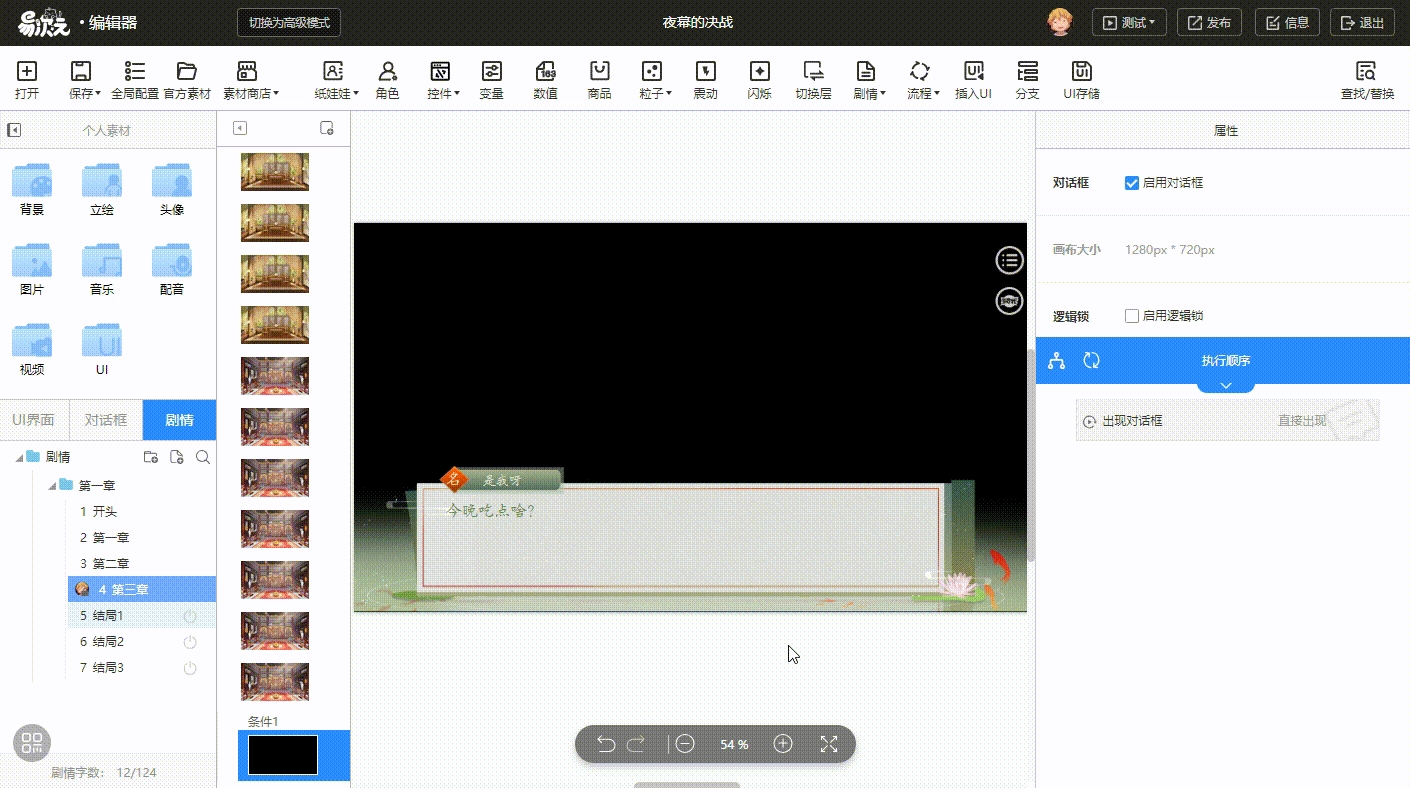Toggle the power icon beside 结局1
Viewport: 1410px width, 788px height.
pos(190,616)
